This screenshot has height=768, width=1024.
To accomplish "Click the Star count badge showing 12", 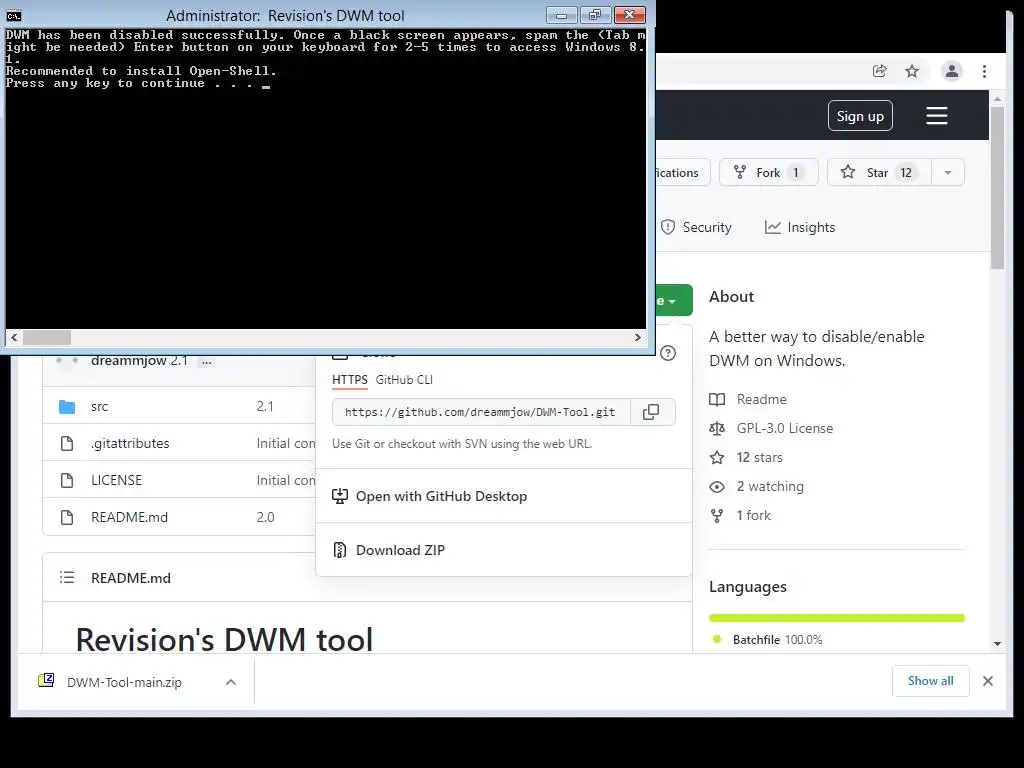I will point(906,172).
